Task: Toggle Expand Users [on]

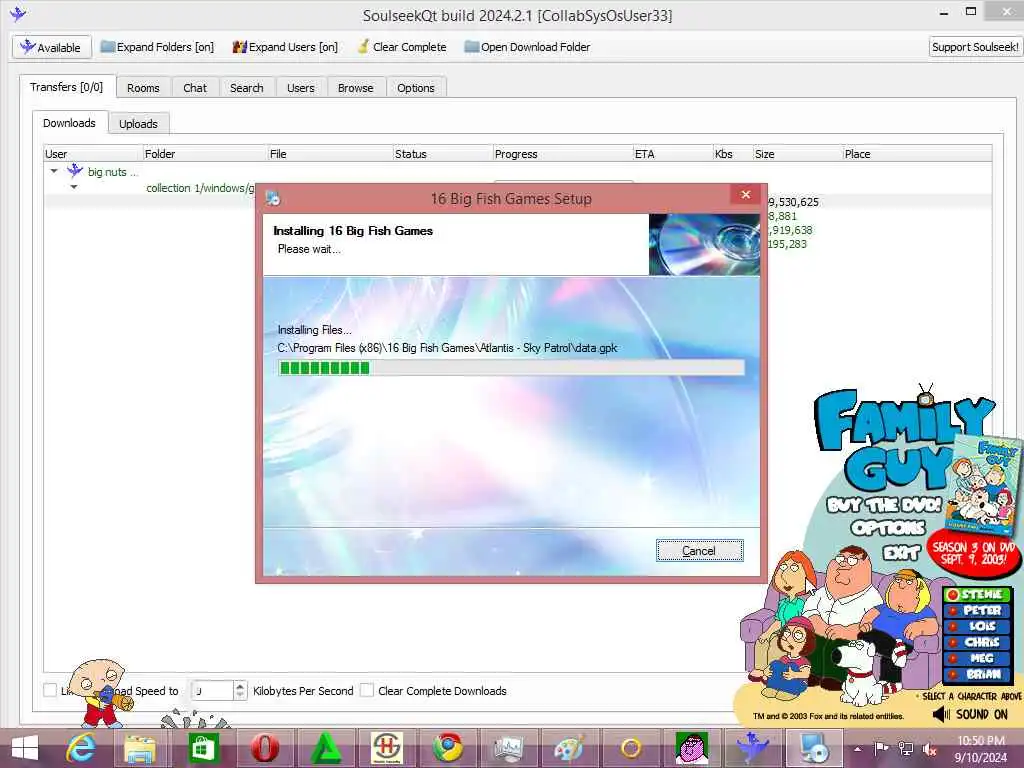Action: [285, 47]
